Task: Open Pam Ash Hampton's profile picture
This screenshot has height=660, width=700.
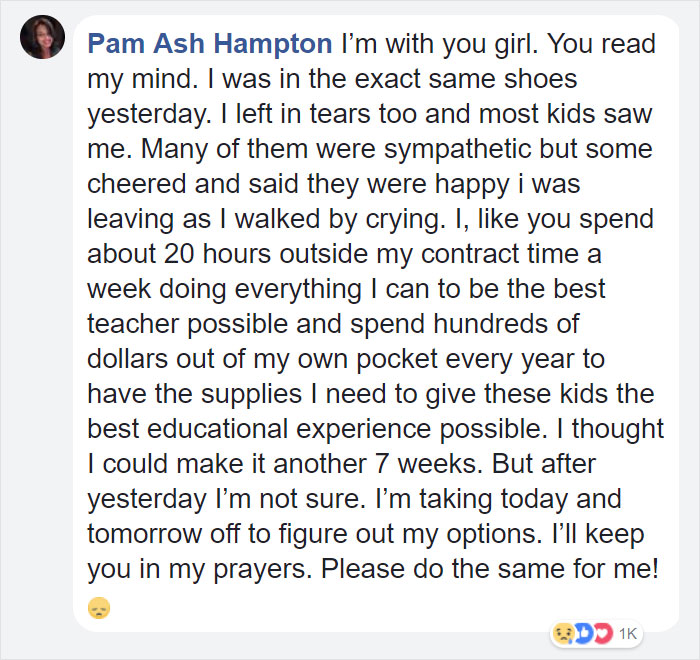Action: pyautogui.click(x=42, y=37)
